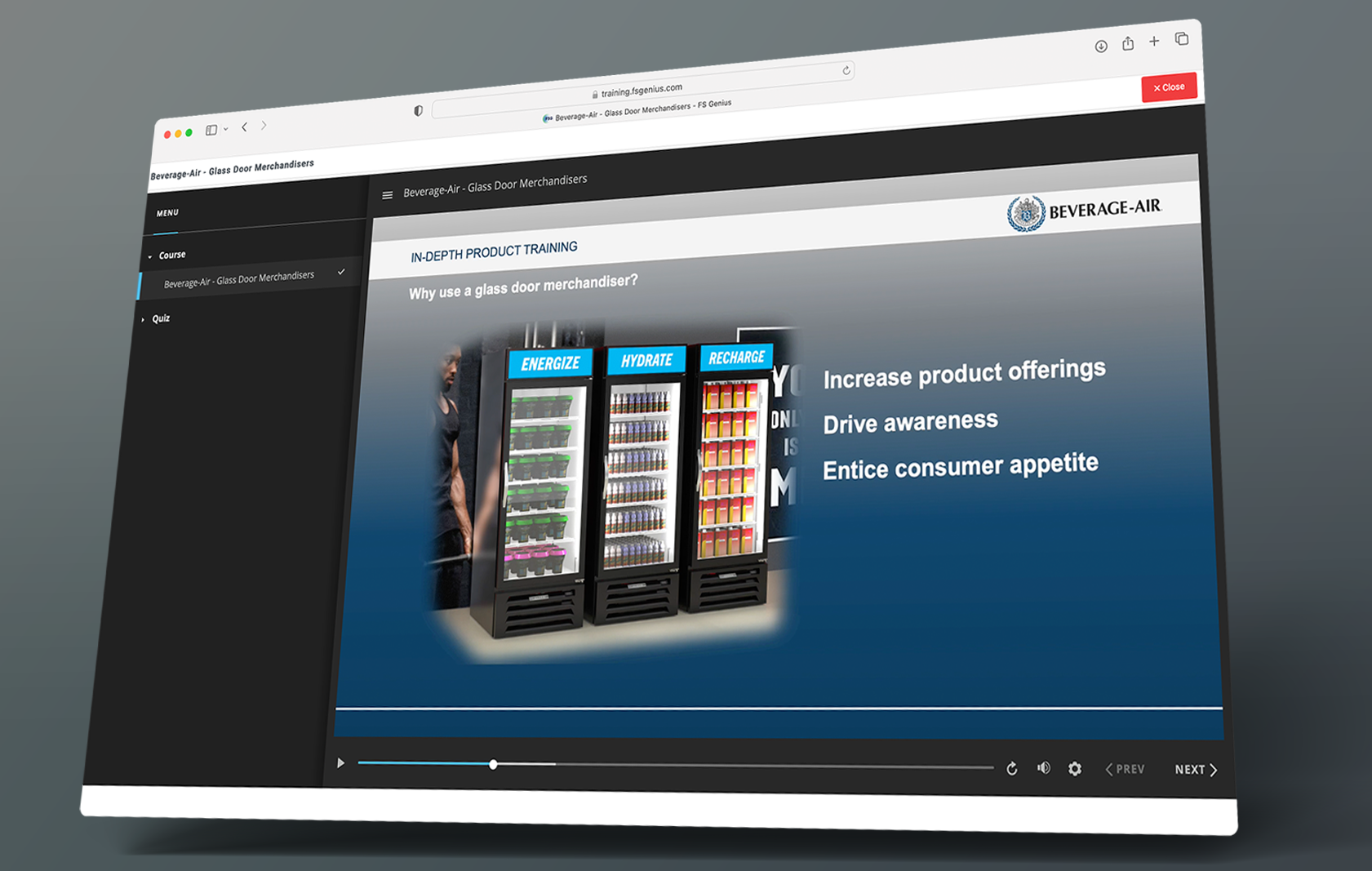Replay the slide with the circular arrow icon
The height and width of the screenshot is (871, 1372).
(1012, 768)
